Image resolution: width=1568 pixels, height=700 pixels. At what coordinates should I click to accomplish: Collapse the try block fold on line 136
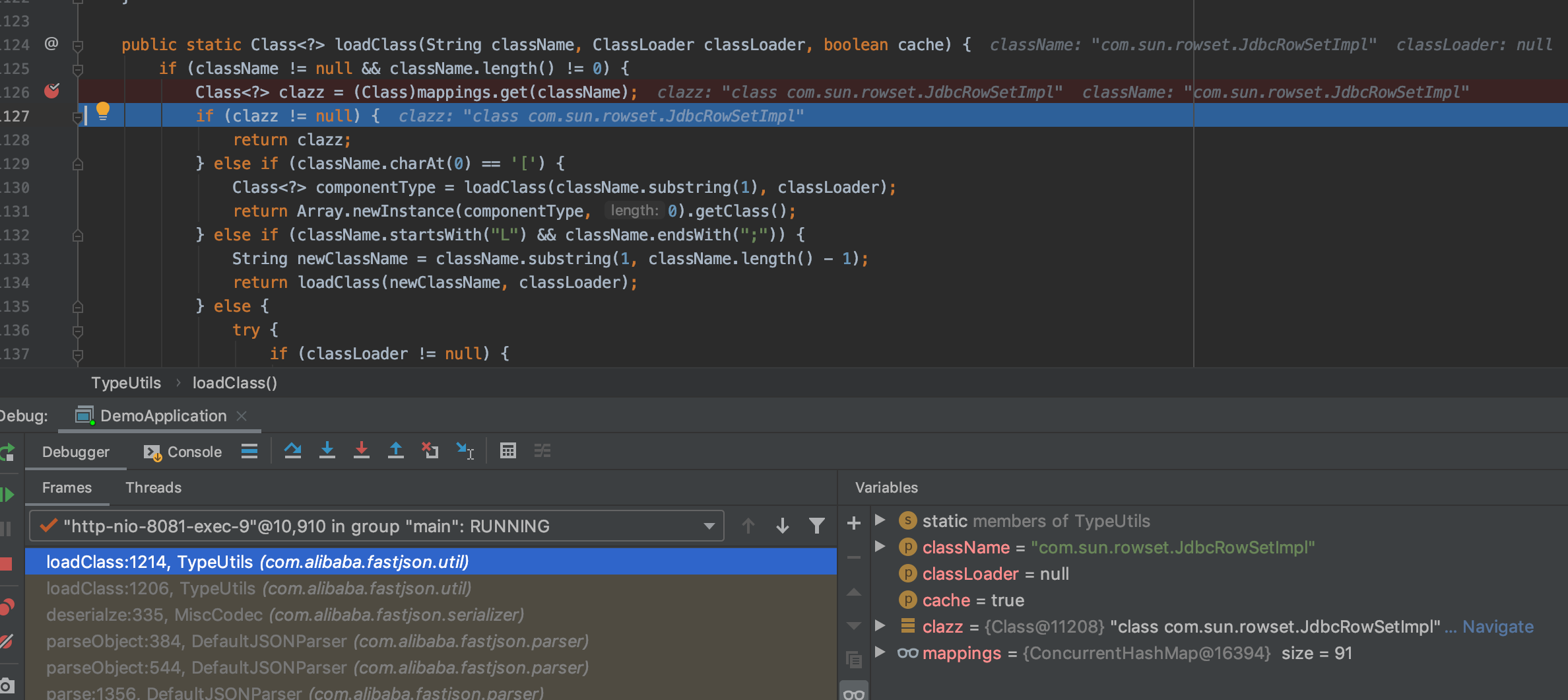[78, 331]
